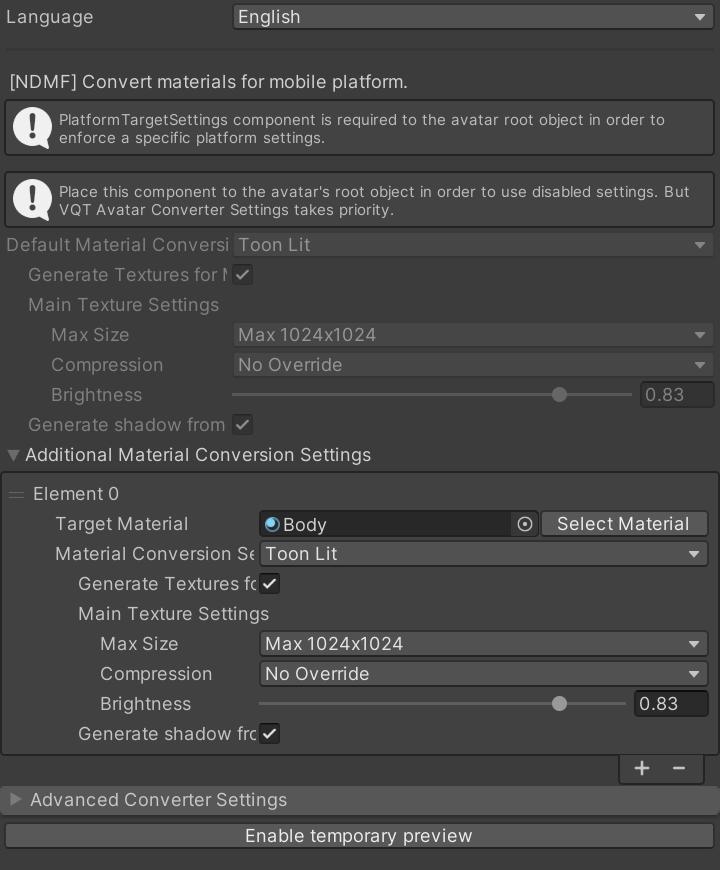Click the default Main Texture Settings label
The height and width of the screenshot is (870, 720).
click(x=124, y=305)
